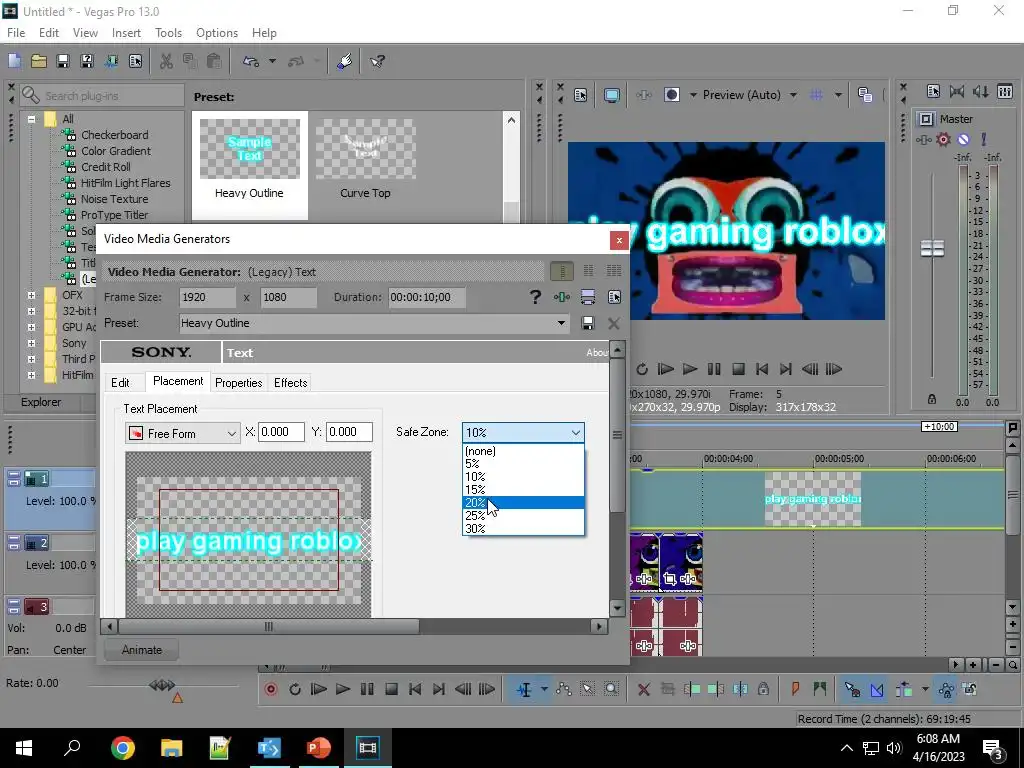Select the Normal Edit tool in bottom toolbar
1024x768 pixels.
(x=524, y=689)
